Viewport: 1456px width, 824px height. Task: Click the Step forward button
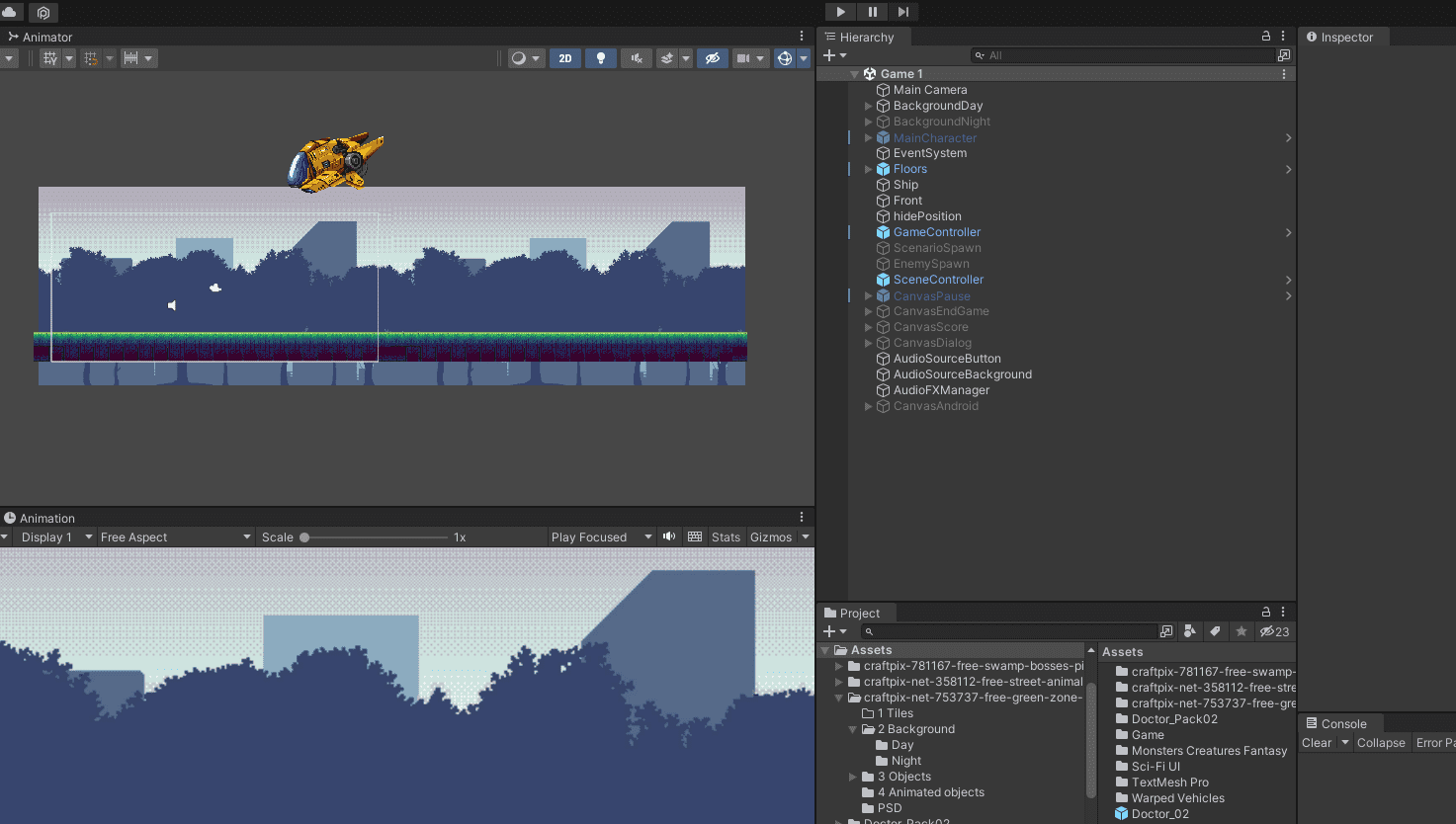tap(903, 12)
